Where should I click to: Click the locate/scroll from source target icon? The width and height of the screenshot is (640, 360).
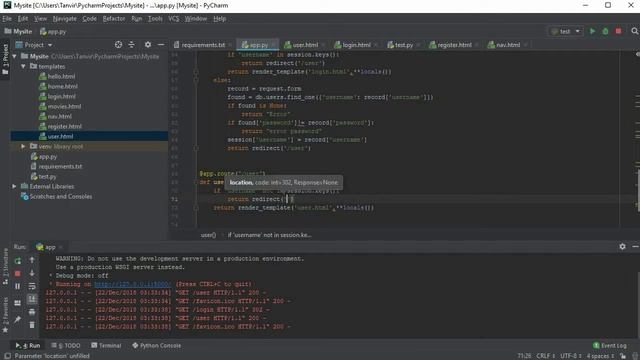tap(118, 44)
